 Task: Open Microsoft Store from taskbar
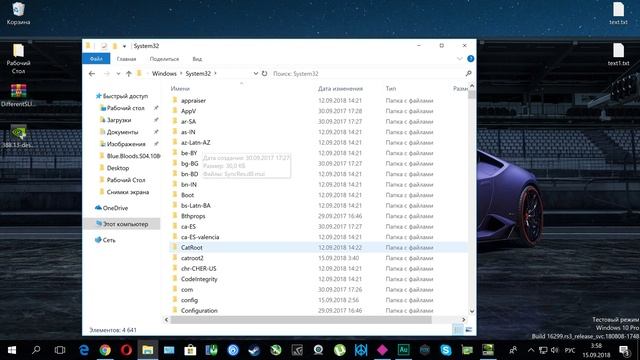tap(190, 350)
